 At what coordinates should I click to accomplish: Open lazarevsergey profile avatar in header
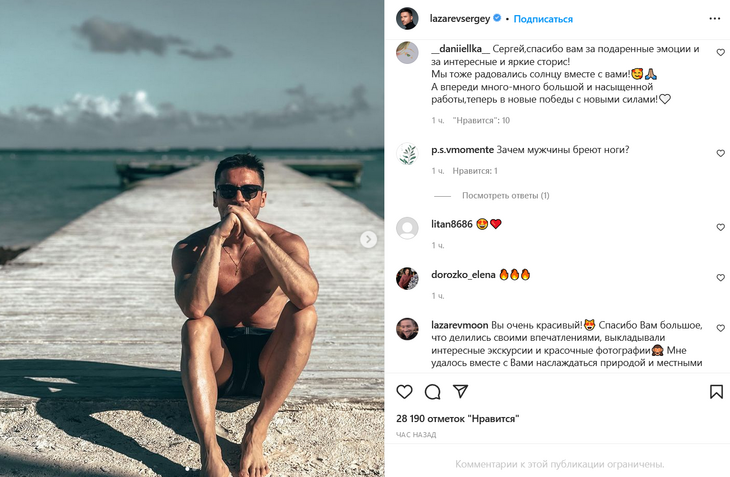pyautogui.click(x=407, y=18)
